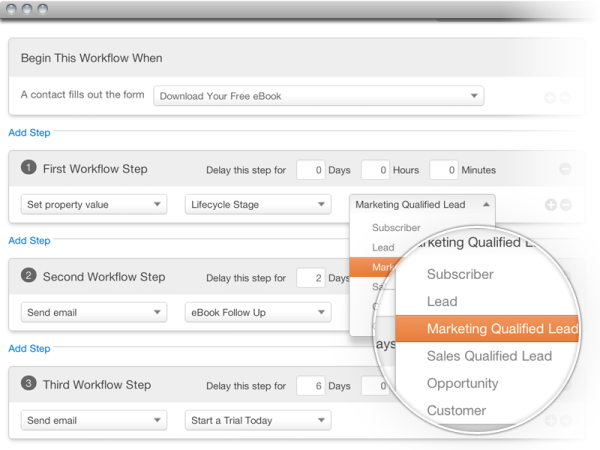This screenshot has height=450, width=600.
Task: Open the Lifecycle Stage dropdown
Action: [257, 204]
